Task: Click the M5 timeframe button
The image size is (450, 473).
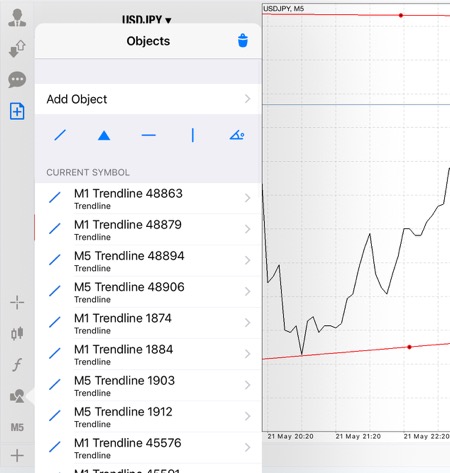Action: click(x=17, y=427)
